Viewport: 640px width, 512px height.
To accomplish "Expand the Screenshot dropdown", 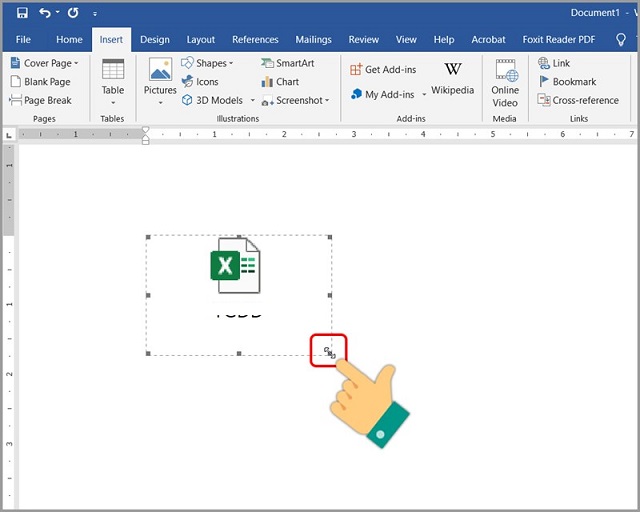I will pos(295,100).
